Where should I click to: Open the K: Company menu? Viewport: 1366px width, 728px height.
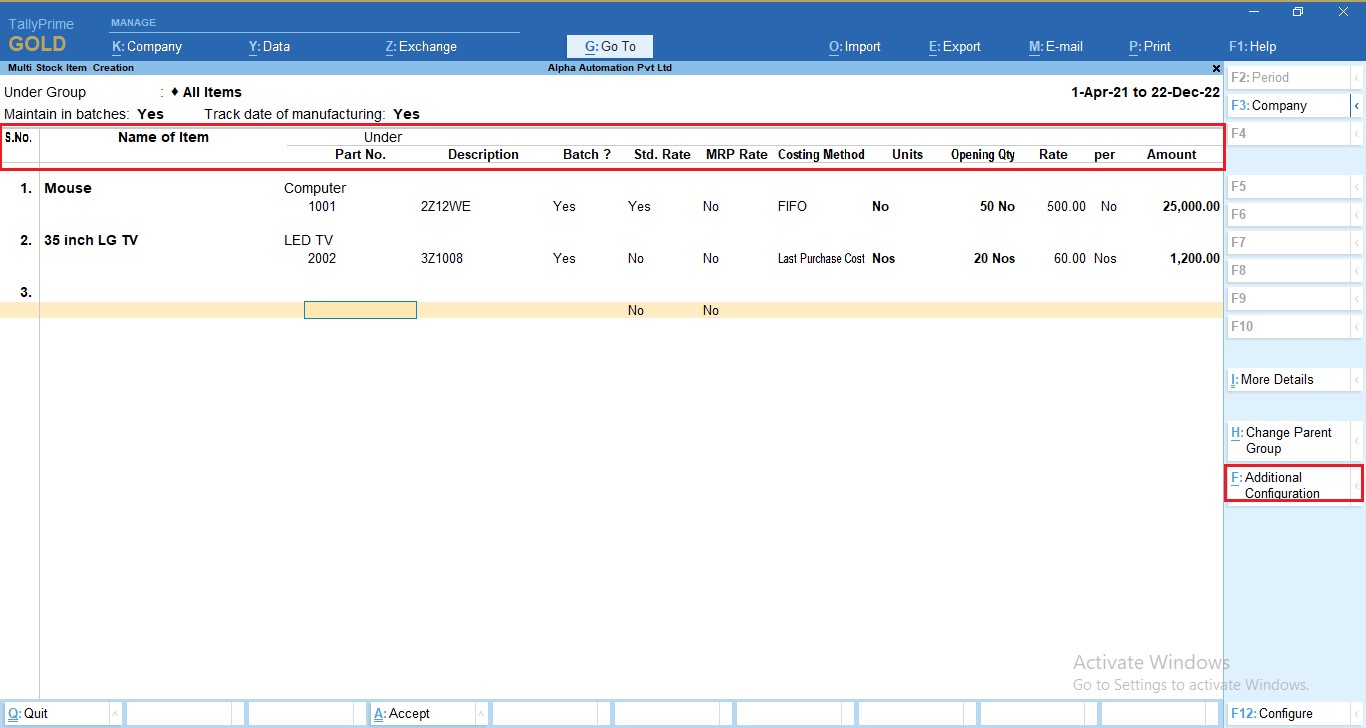[x=146, y=46]
